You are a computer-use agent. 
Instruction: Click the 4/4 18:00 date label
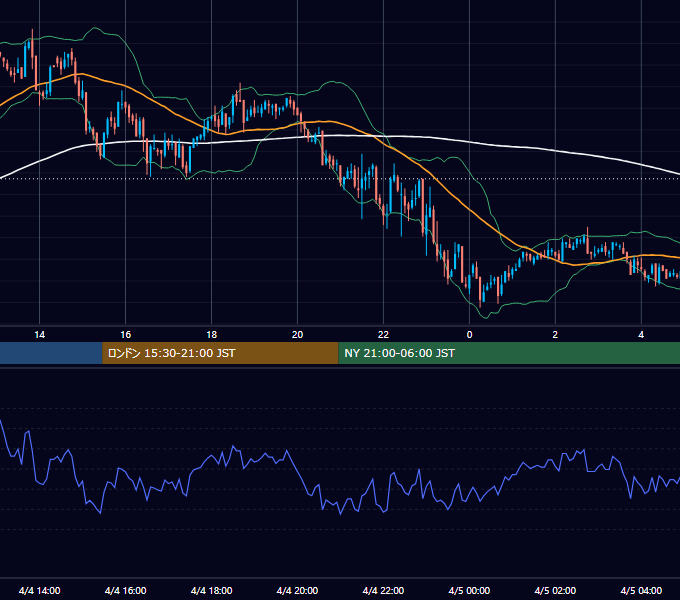click(x=211, y=590)
